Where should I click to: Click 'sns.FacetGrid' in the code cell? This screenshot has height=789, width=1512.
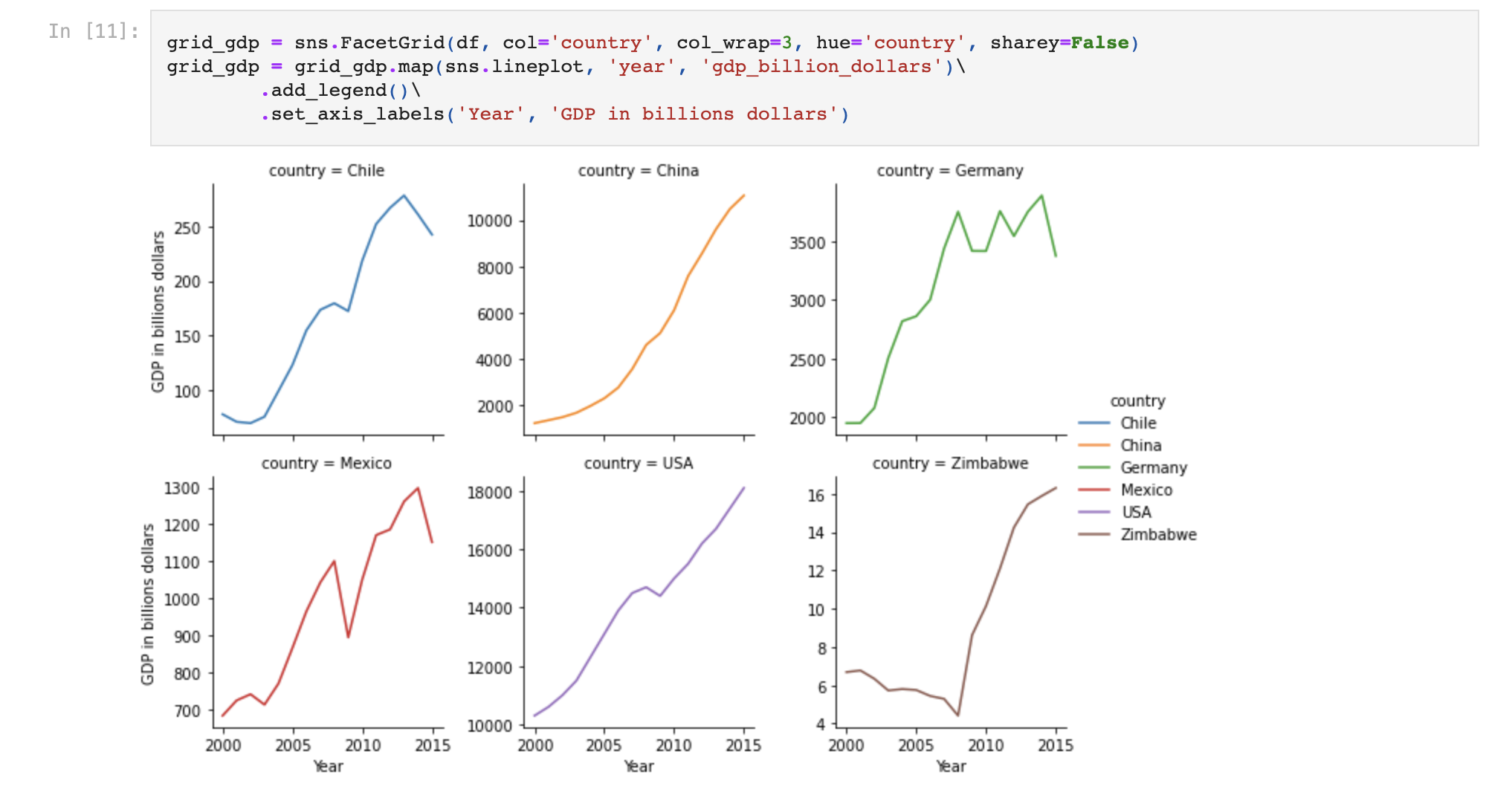click(369, 42)
